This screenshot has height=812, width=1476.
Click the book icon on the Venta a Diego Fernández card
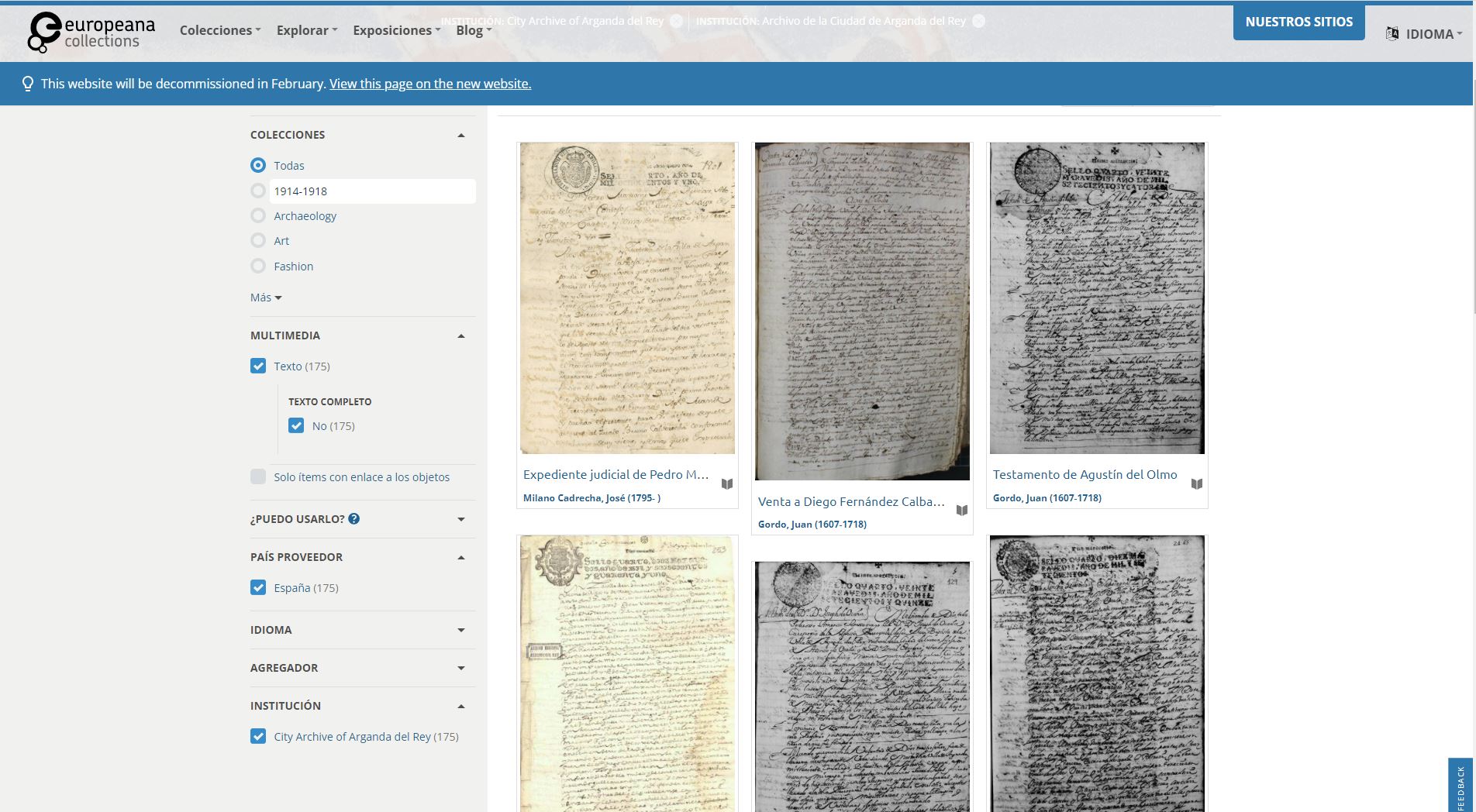(x=962, y=511)
